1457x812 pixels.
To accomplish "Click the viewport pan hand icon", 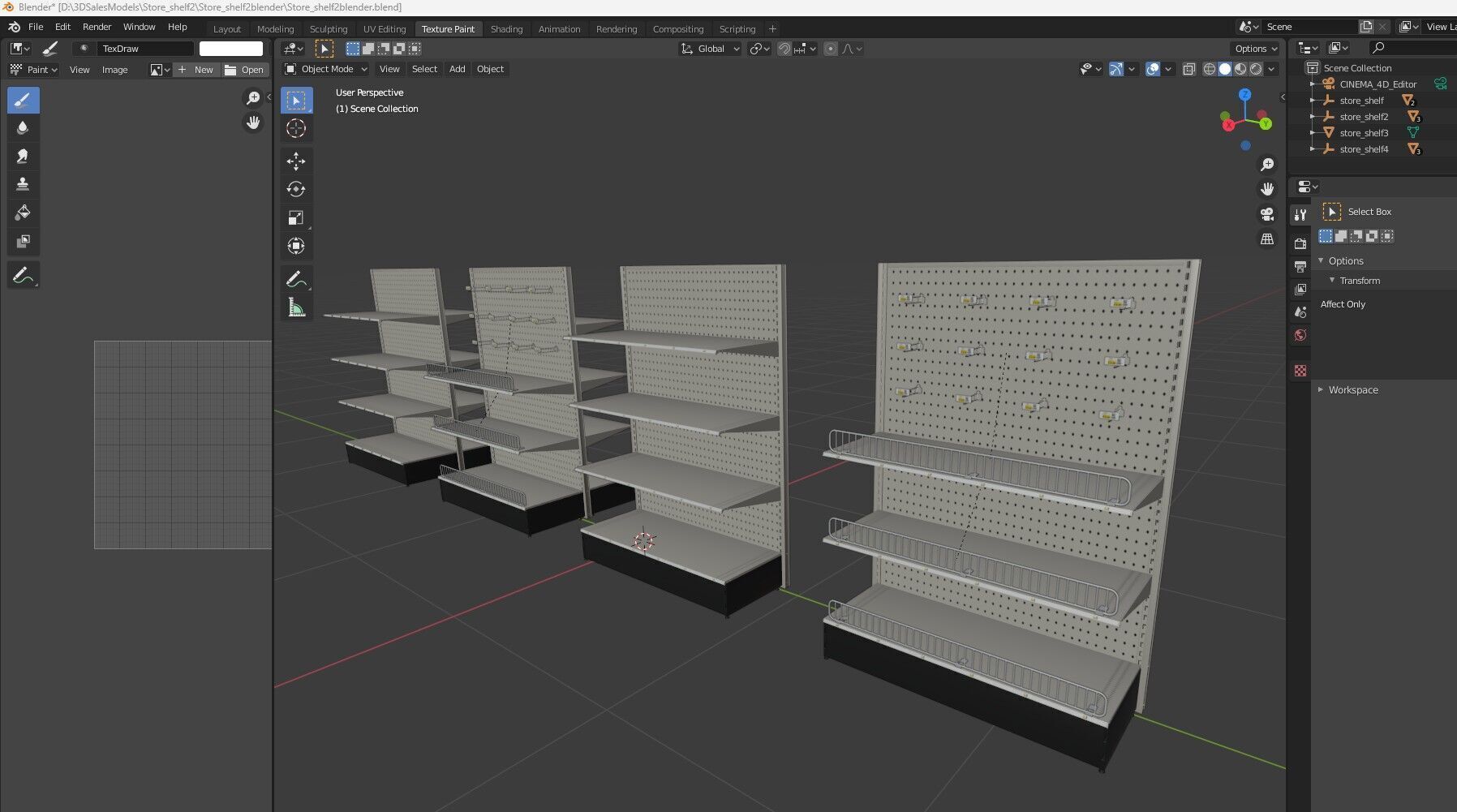I will [1267, 189].
